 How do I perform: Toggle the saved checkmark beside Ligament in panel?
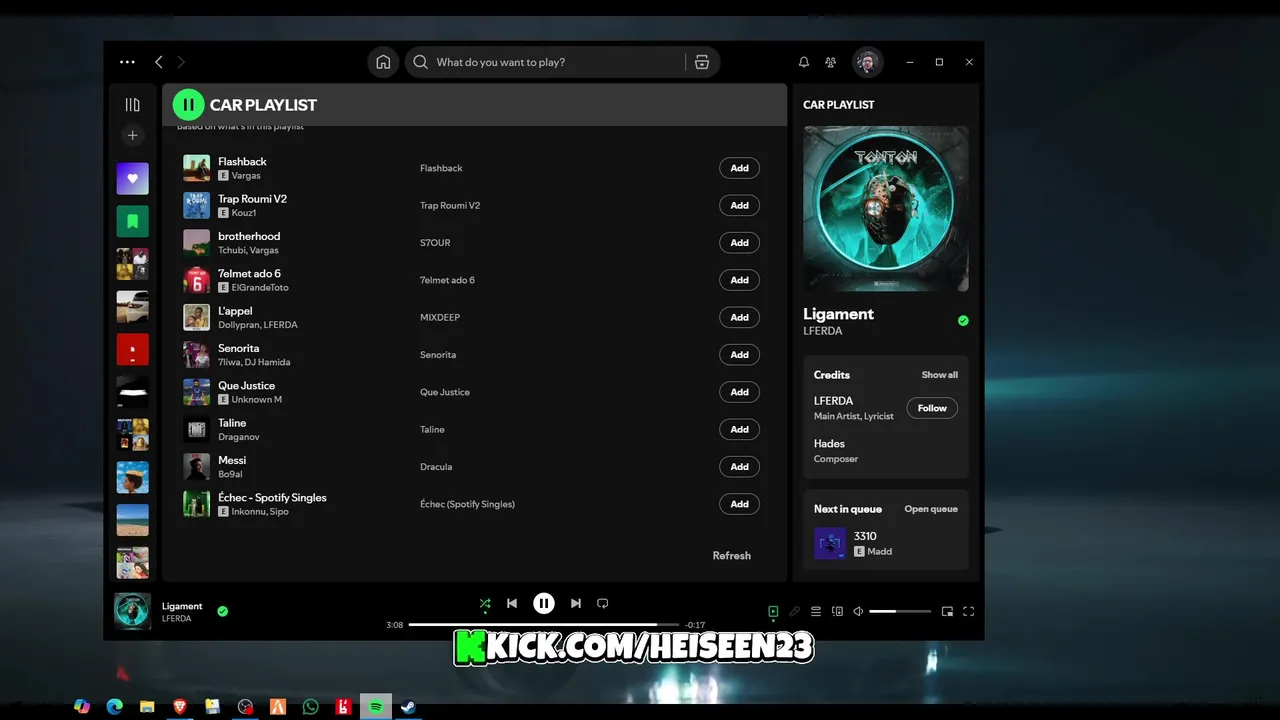point(963,321)
